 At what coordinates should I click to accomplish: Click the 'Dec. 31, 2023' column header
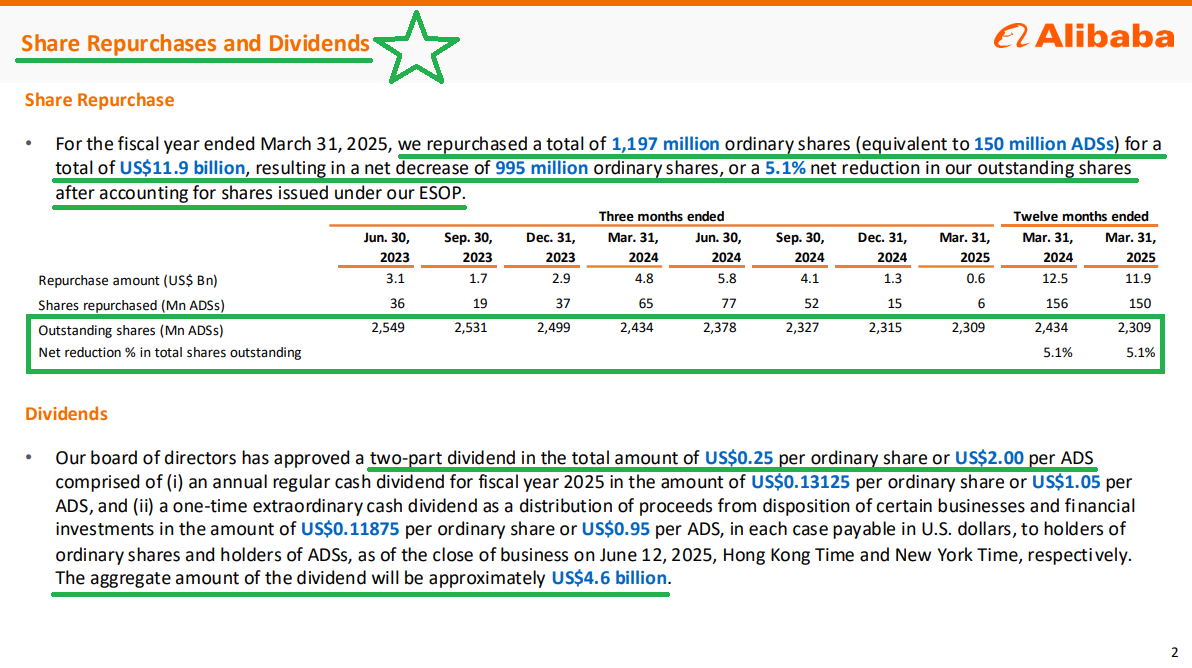550,247
